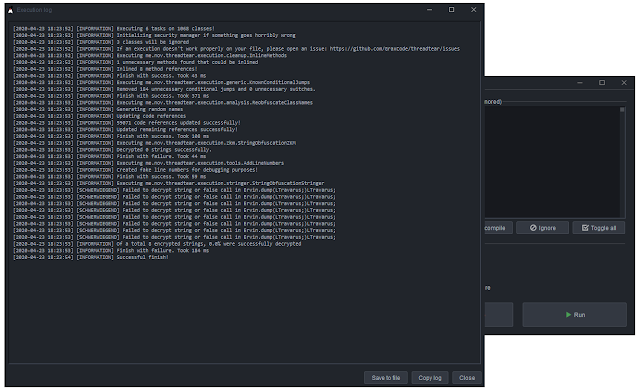This screenshot has height=392, width=640.
Task: Click the GitHub issues URL in the log
Action: pyautogui.click(x=394, y=49)
